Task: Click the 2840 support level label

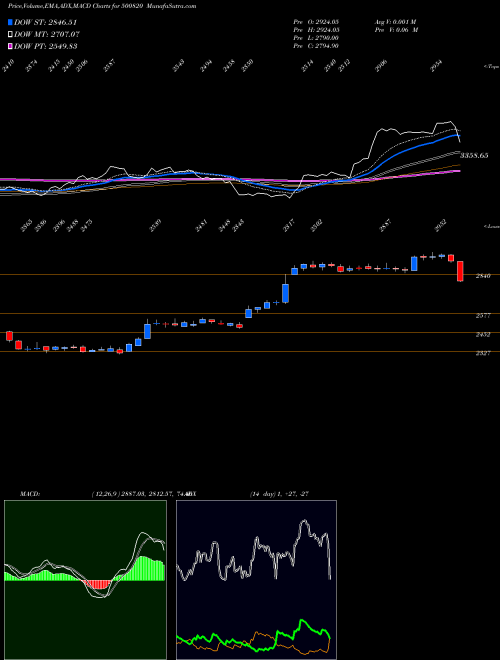Action: tap(483, 276)
